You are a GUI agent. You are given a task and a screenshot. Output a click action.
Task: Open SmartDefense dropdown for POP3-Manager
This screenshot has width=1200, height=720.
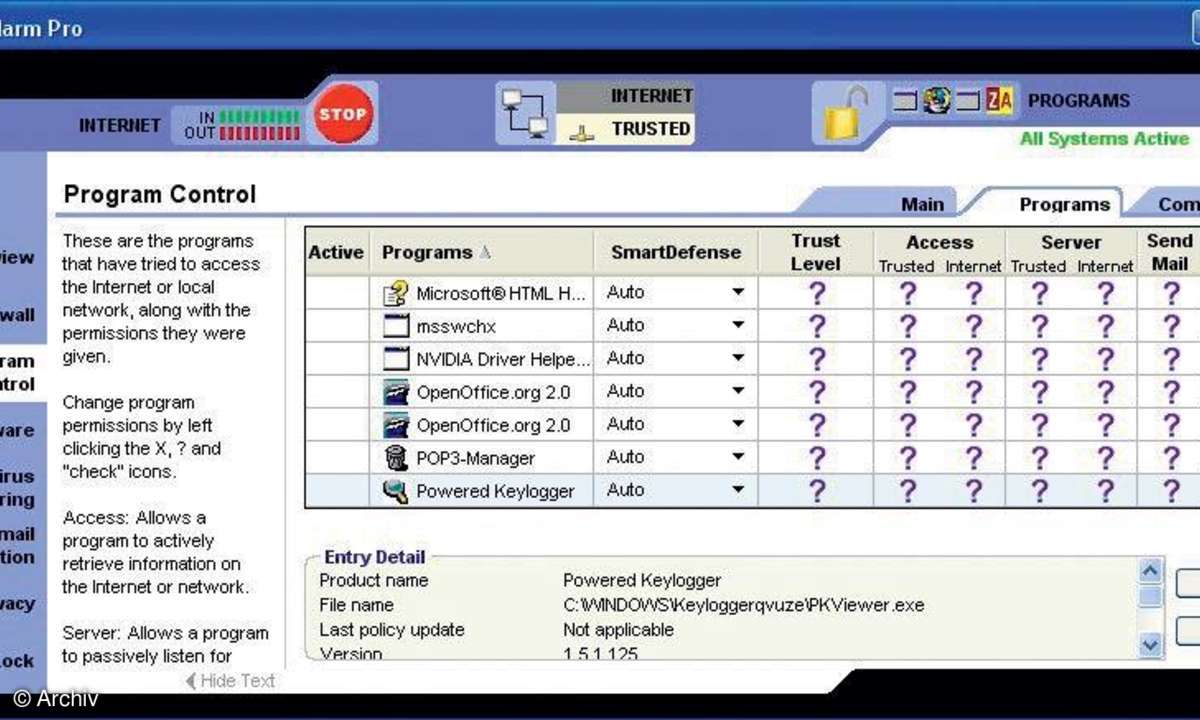738,457
